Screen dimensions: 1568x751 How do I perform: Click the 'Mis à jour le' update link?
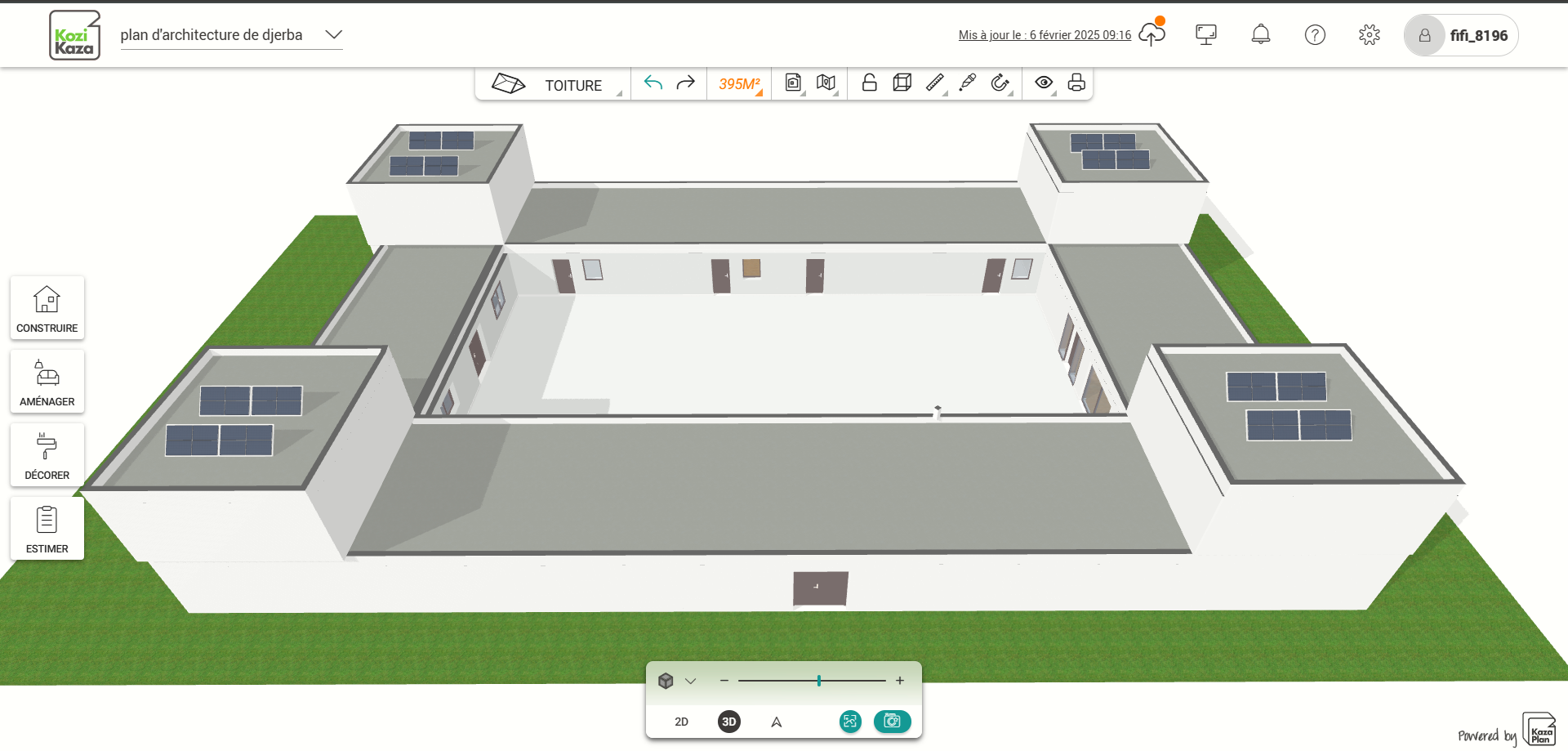1045,35
